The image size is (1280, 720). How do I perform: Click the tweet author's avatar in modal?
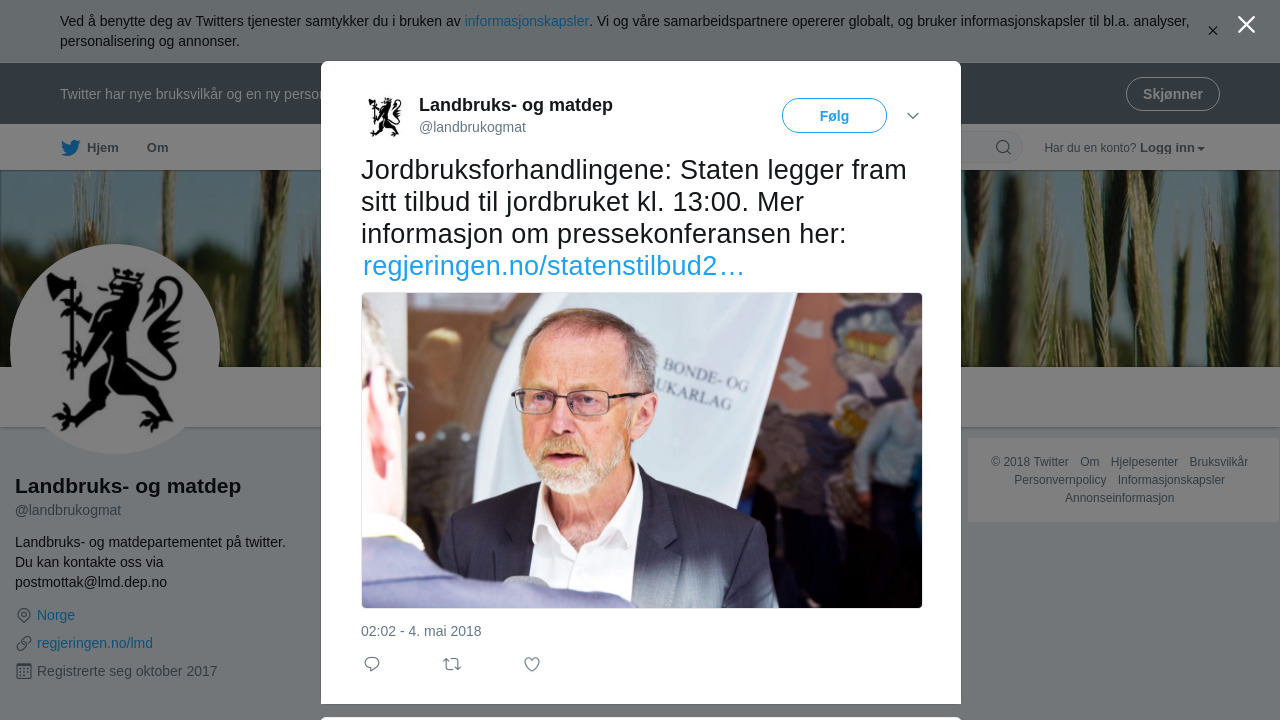(385, 116)
